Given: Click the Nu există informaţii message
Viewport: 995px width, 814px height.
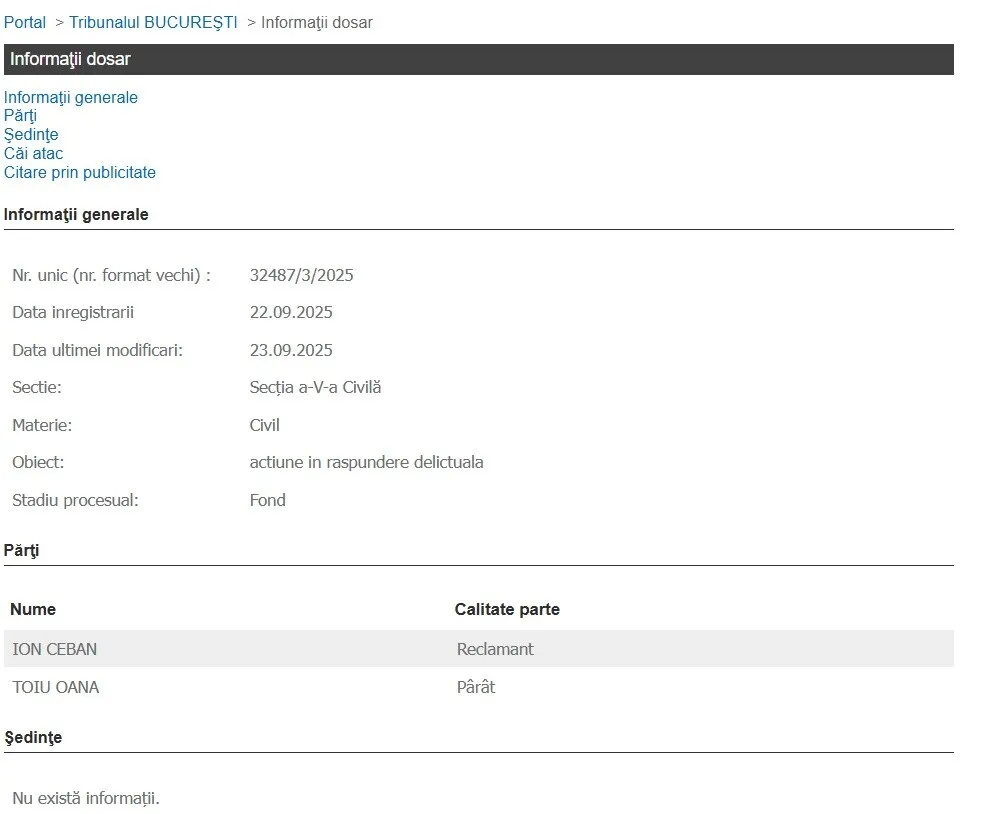Looking at the screenshot, I should (86, 798).
